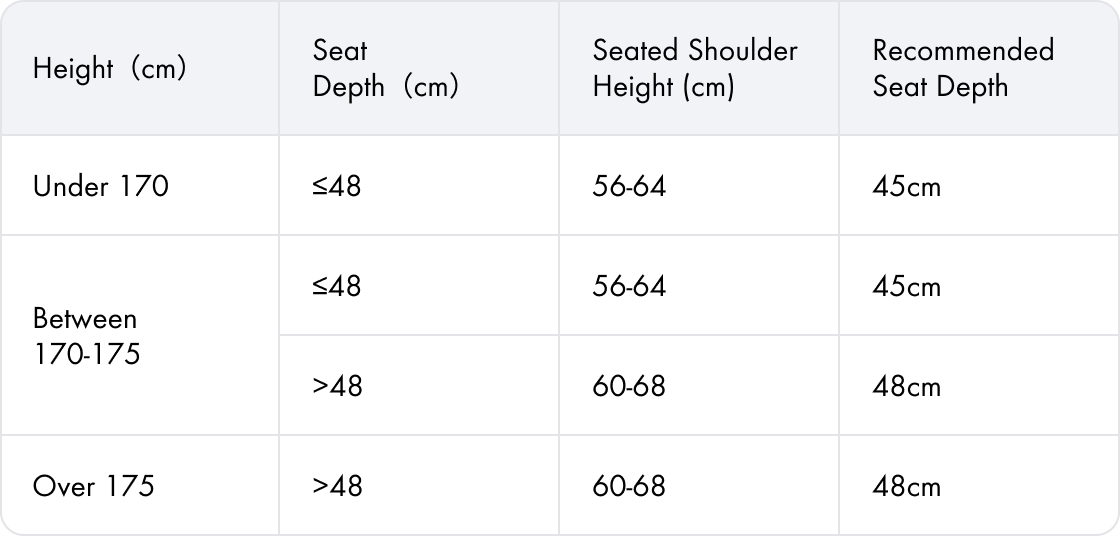The image size is (1120, 536).
Task: Click the Seated Shoulder Height (cm) header
Action: 695,68
